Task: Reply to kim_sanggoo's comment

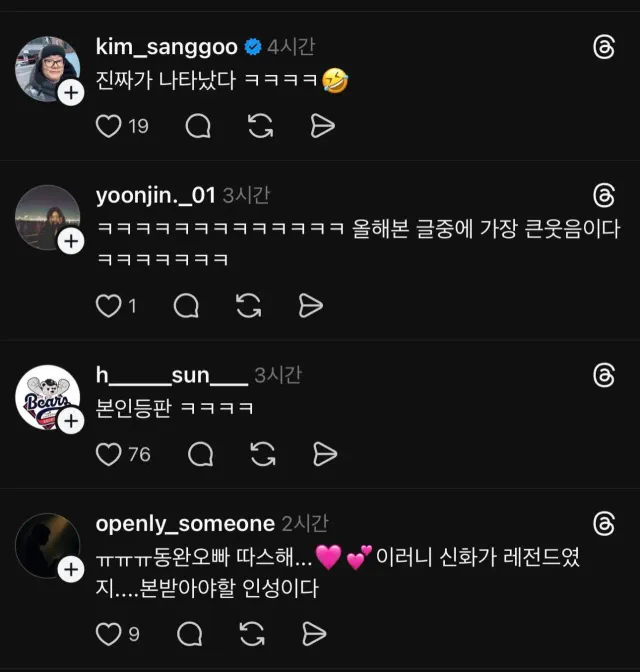Action: (x=198, y=125)
